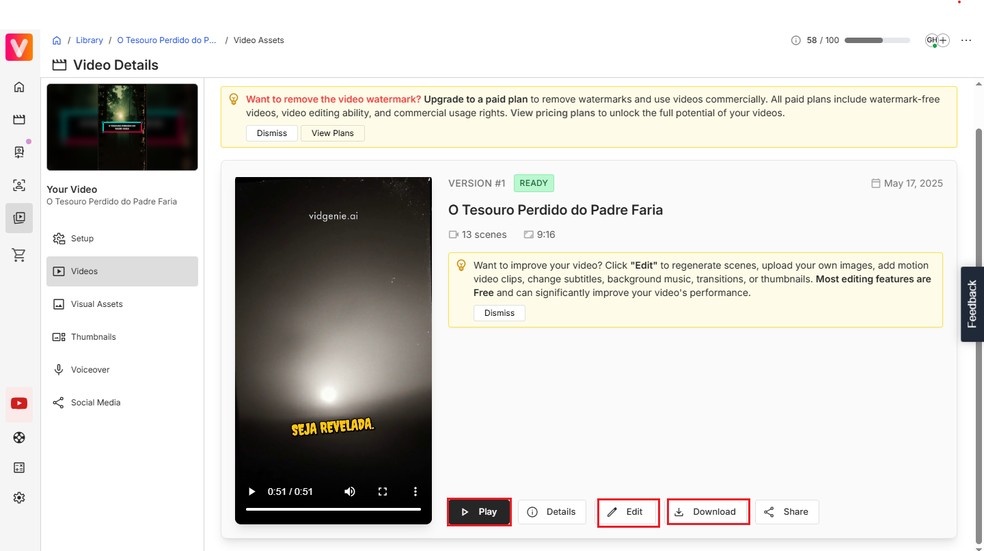Mute the video with speaker icon
Screen dimensions: 984x551
tap(350, 491)
